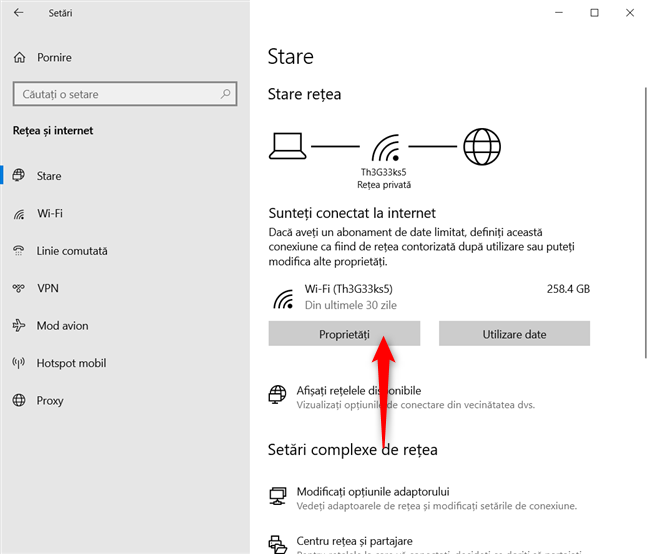The image size is (648, 554).
Task: Select the VPN sidebar icon
Action: 19,288
